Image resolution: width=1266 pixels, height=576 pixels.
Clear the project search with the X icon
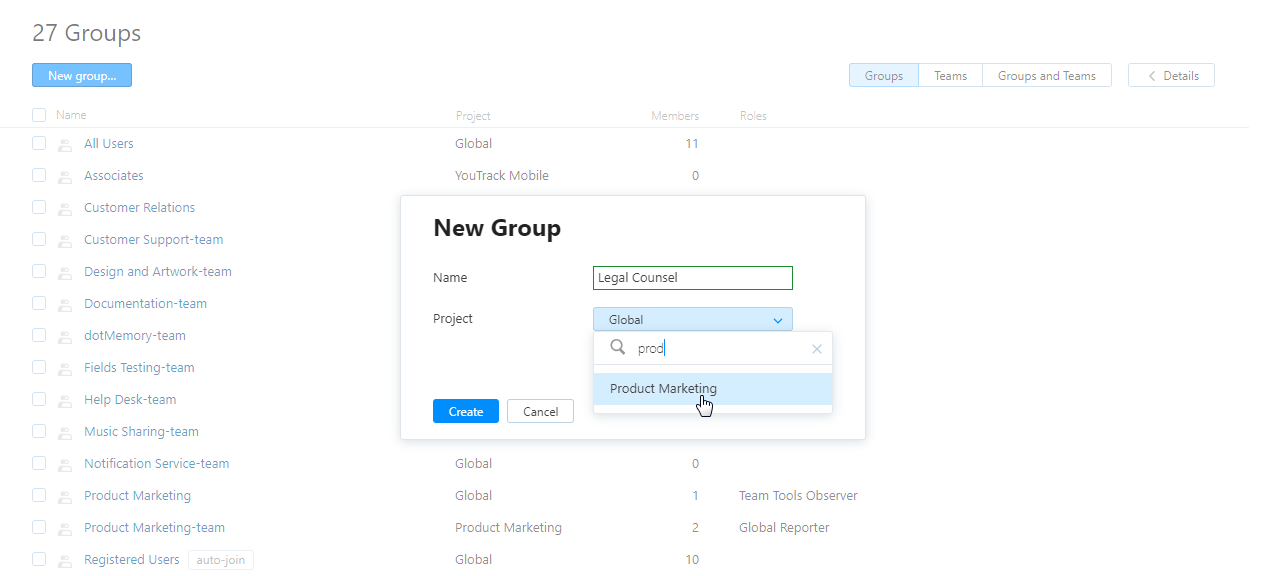(817, 349)
